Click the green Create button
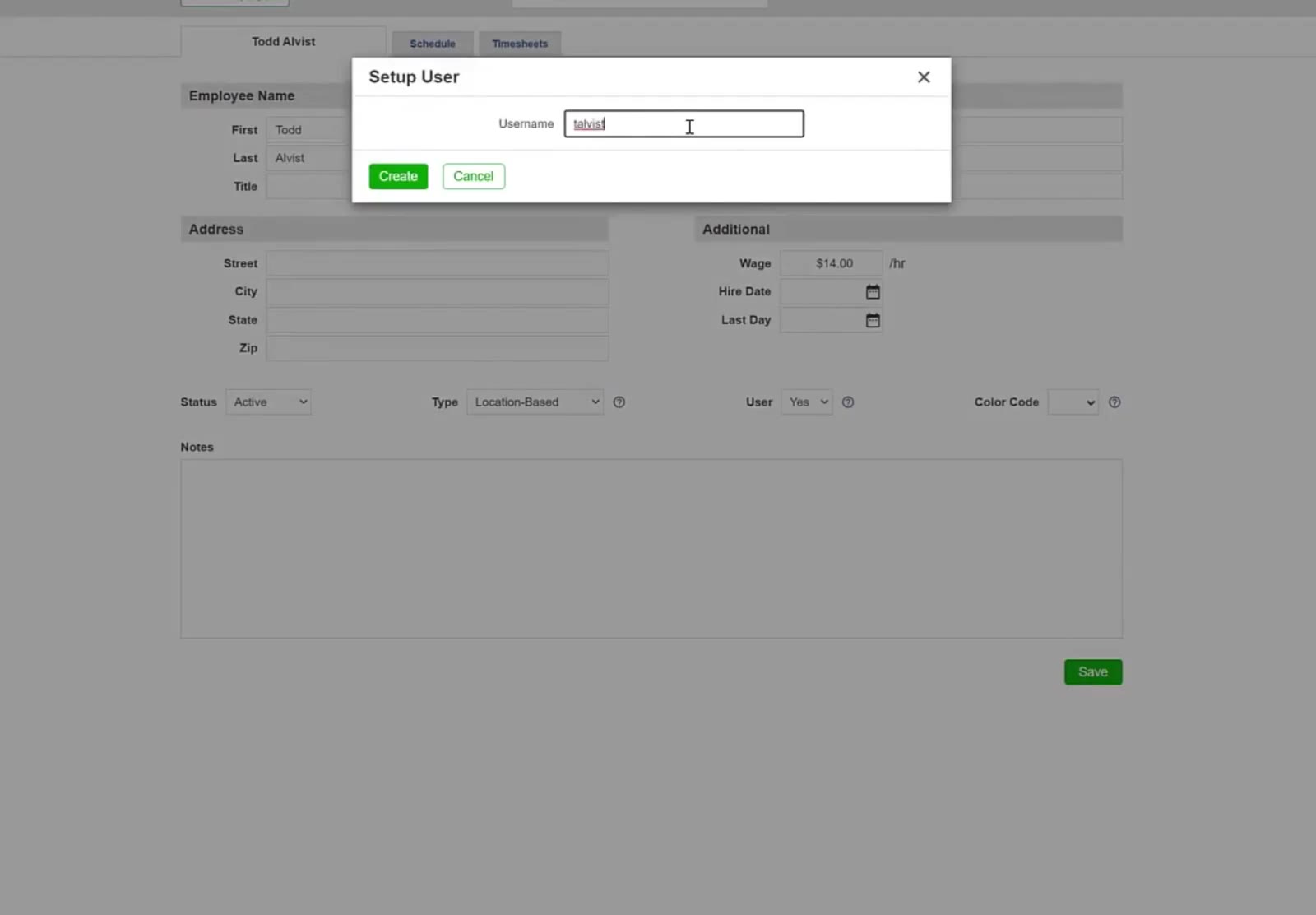The height and width of the screenshot is (915, 1316). click(x=398, y=176)
